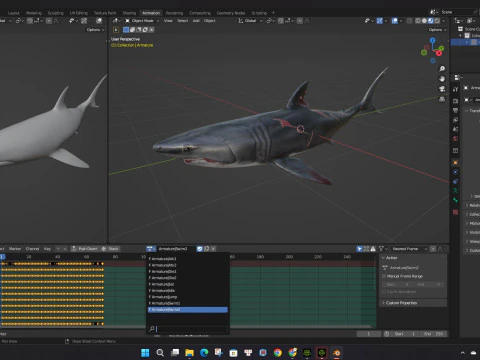Click the Blender icon on taskbar
480x360 pixels.
pyautogui.click(x=336, y=353)
